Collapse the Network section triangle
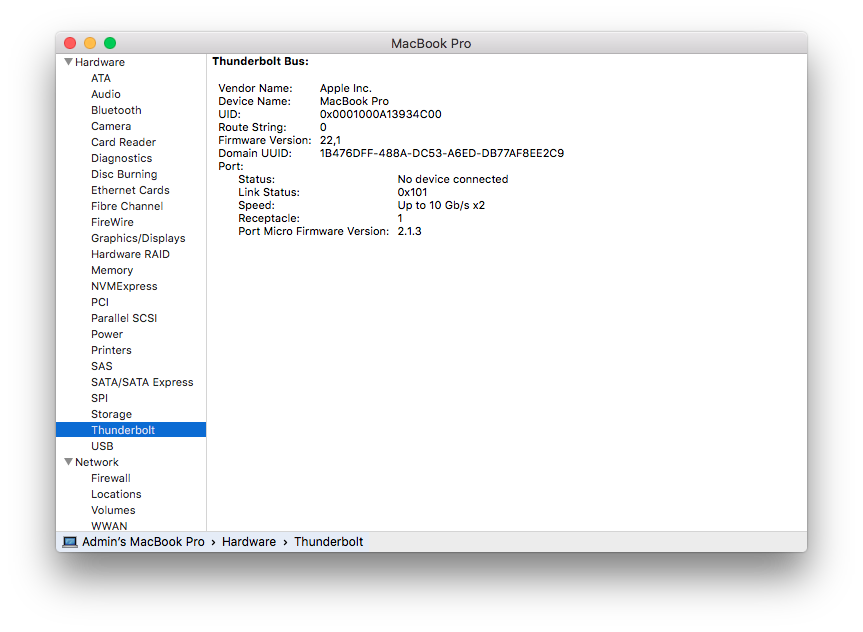Image resolution: width=863 pixels, height=632 pixels. click(x=68, y=462)
